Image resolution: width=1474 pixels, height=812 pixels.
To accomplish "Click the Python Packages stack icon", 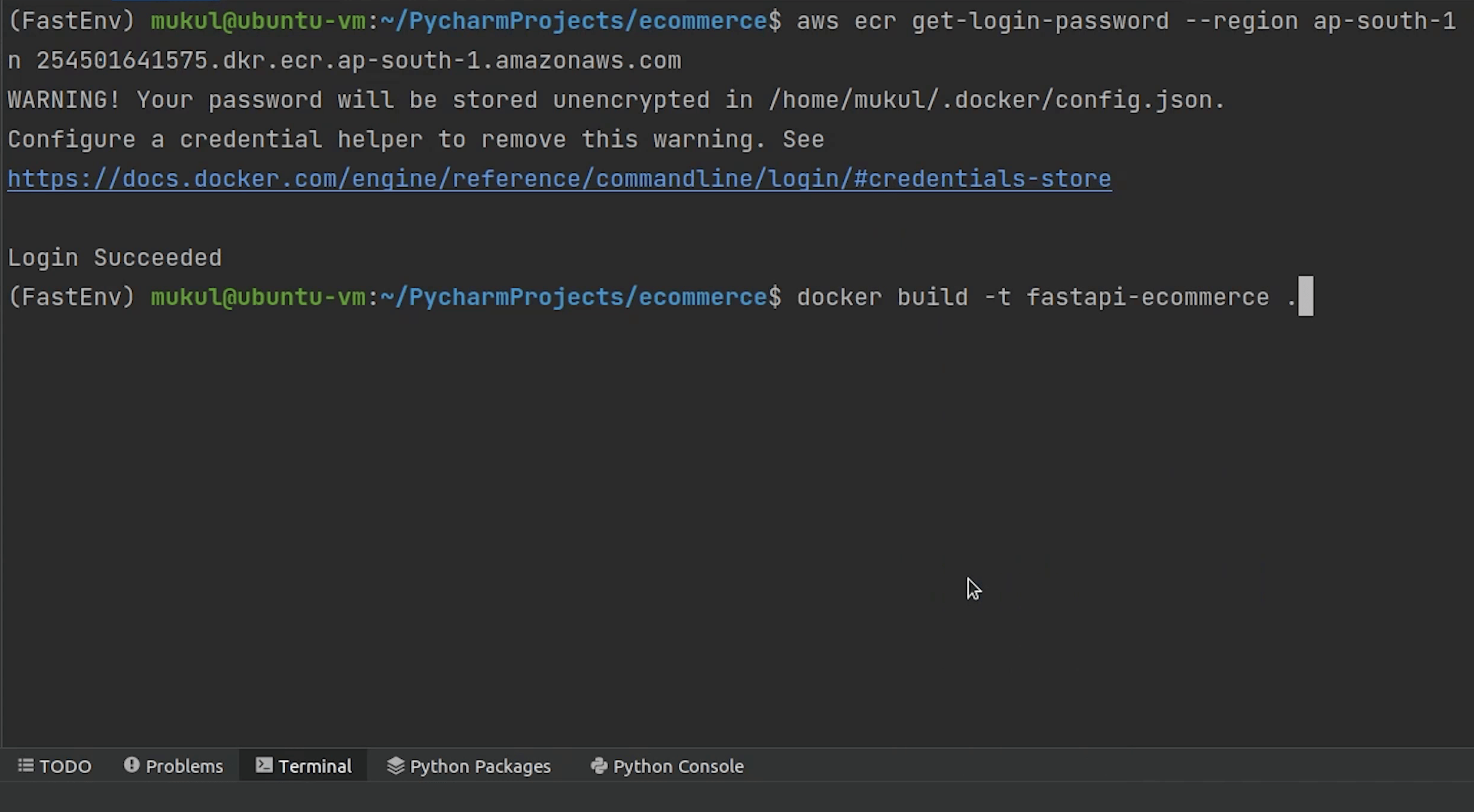I will 395,765.
